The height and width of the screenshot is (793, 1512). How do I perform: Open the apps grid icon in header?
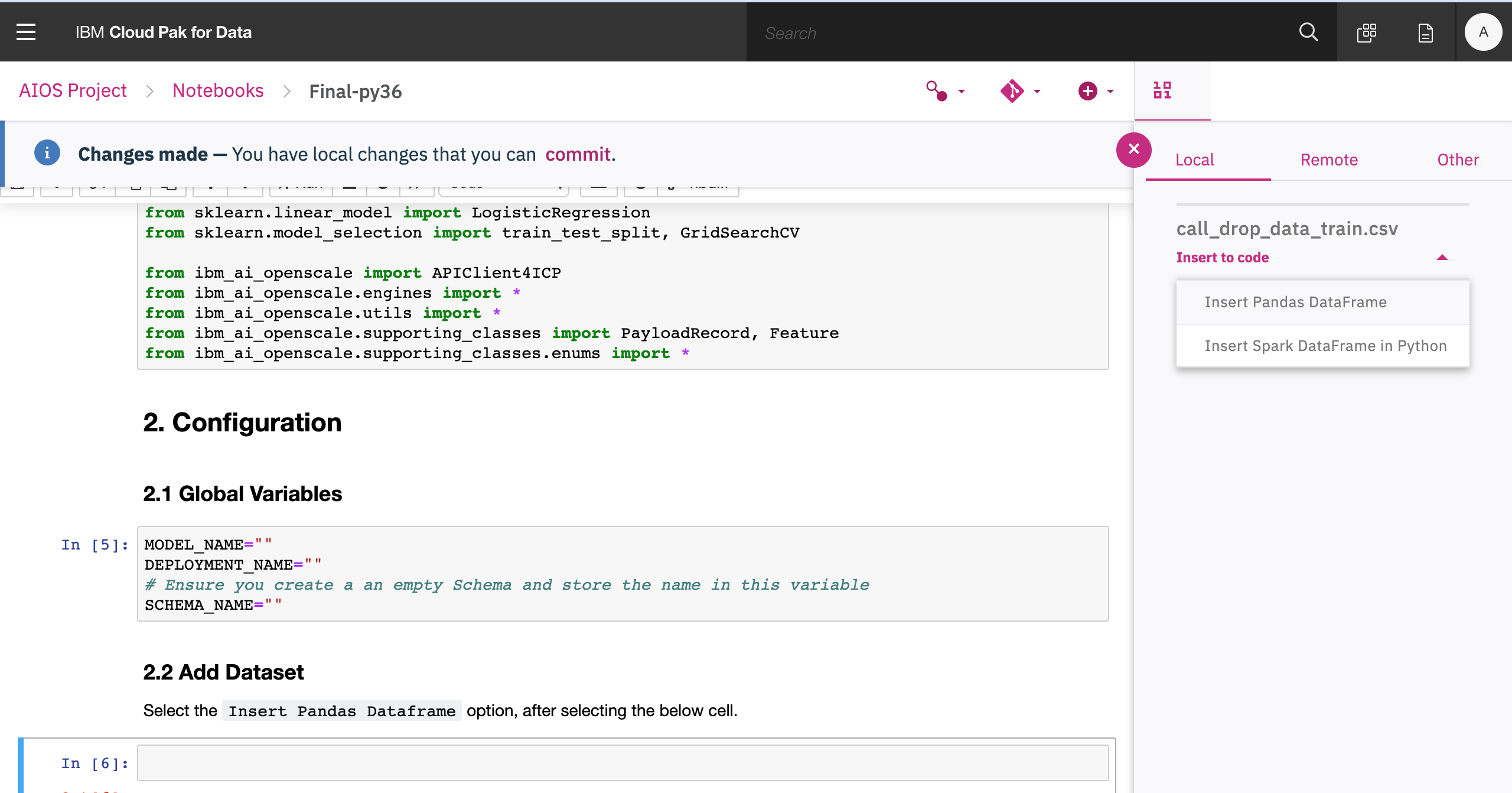(1367, 32)
